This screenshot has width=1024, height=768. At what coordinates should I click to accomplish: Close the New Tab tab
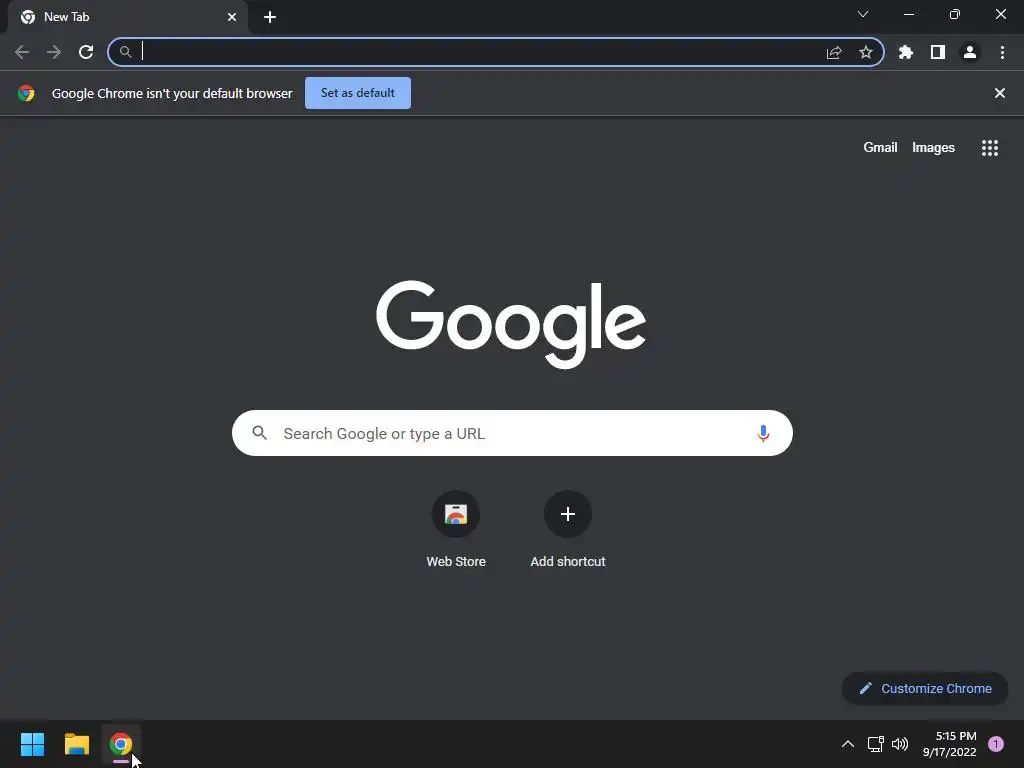coord(232,17)
